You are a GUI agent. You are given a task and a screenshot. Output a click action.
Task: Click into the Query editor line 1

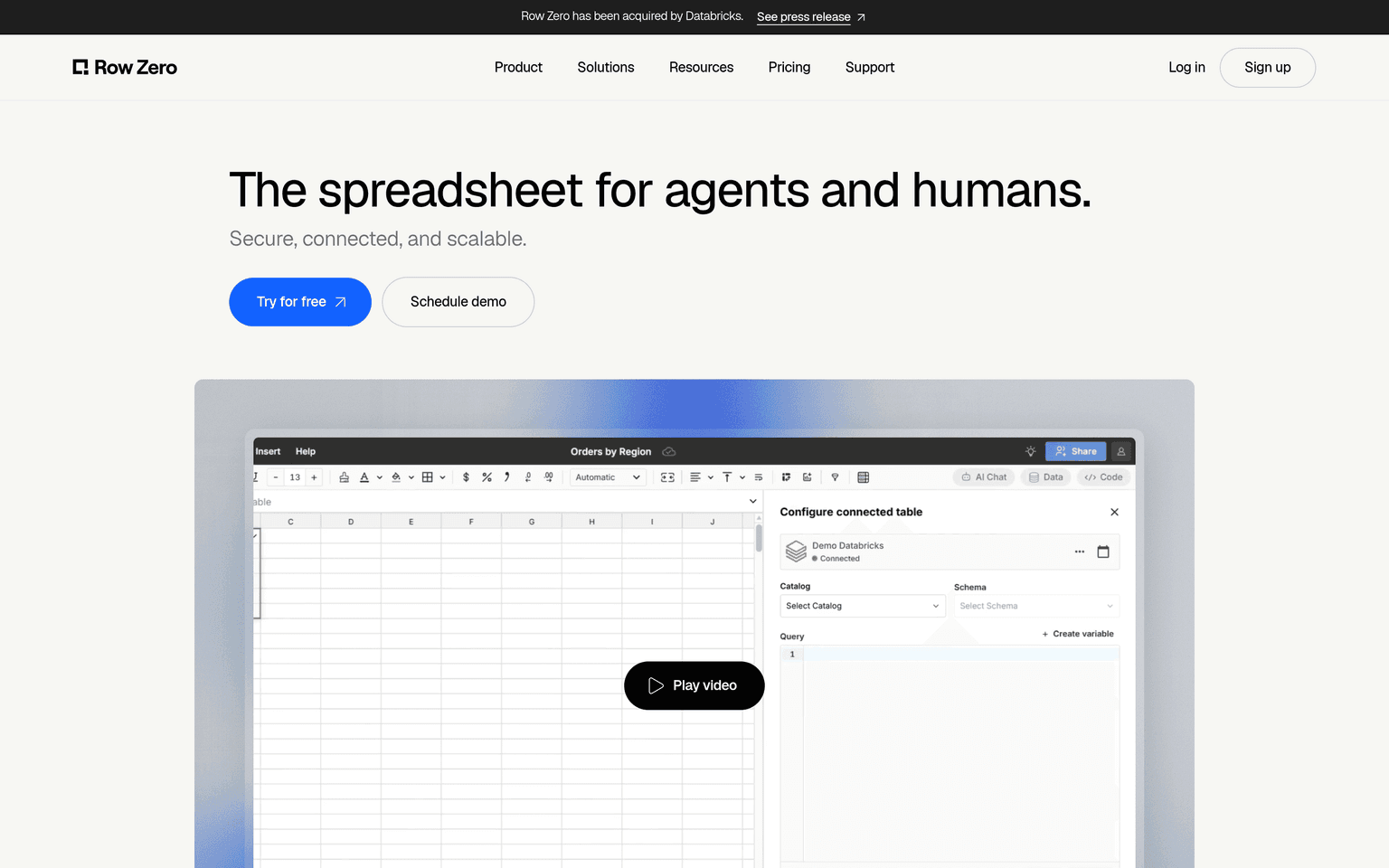960,654
